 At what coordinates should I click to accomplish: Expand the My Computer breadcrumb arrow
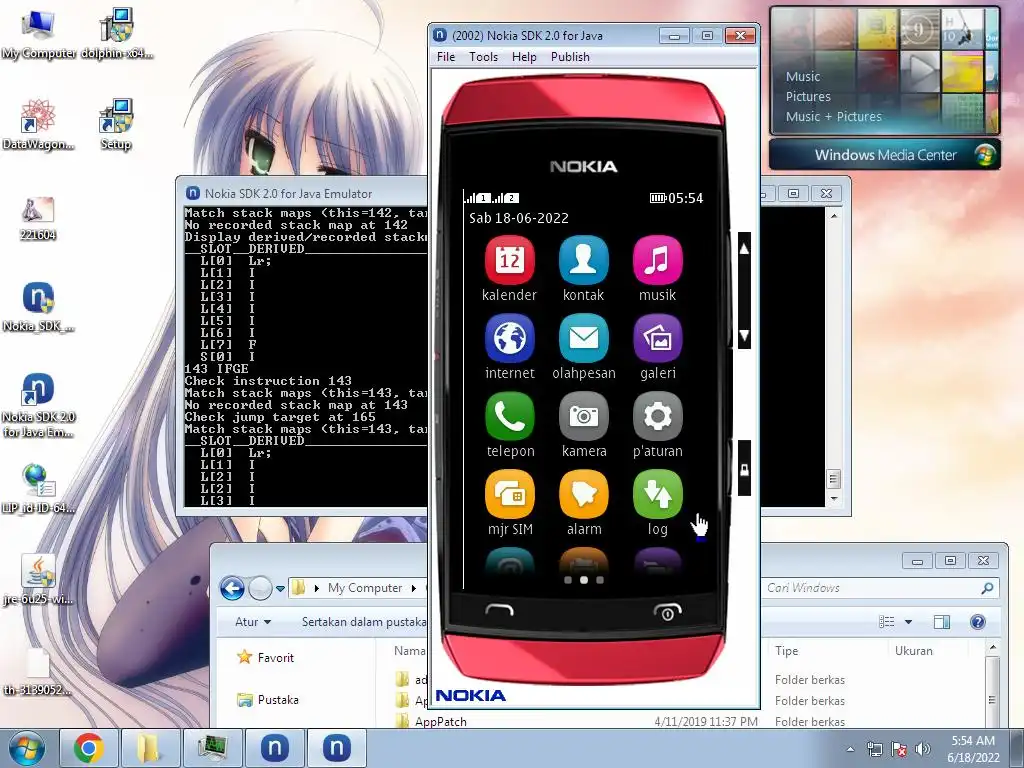pos(413,588)
